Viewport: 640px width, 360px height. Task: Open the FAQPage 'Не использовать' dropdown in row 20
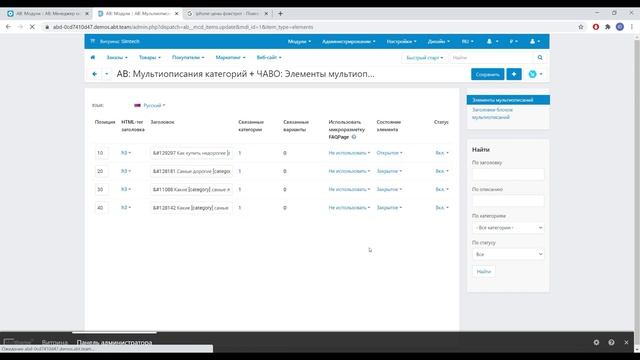(349, 171)
